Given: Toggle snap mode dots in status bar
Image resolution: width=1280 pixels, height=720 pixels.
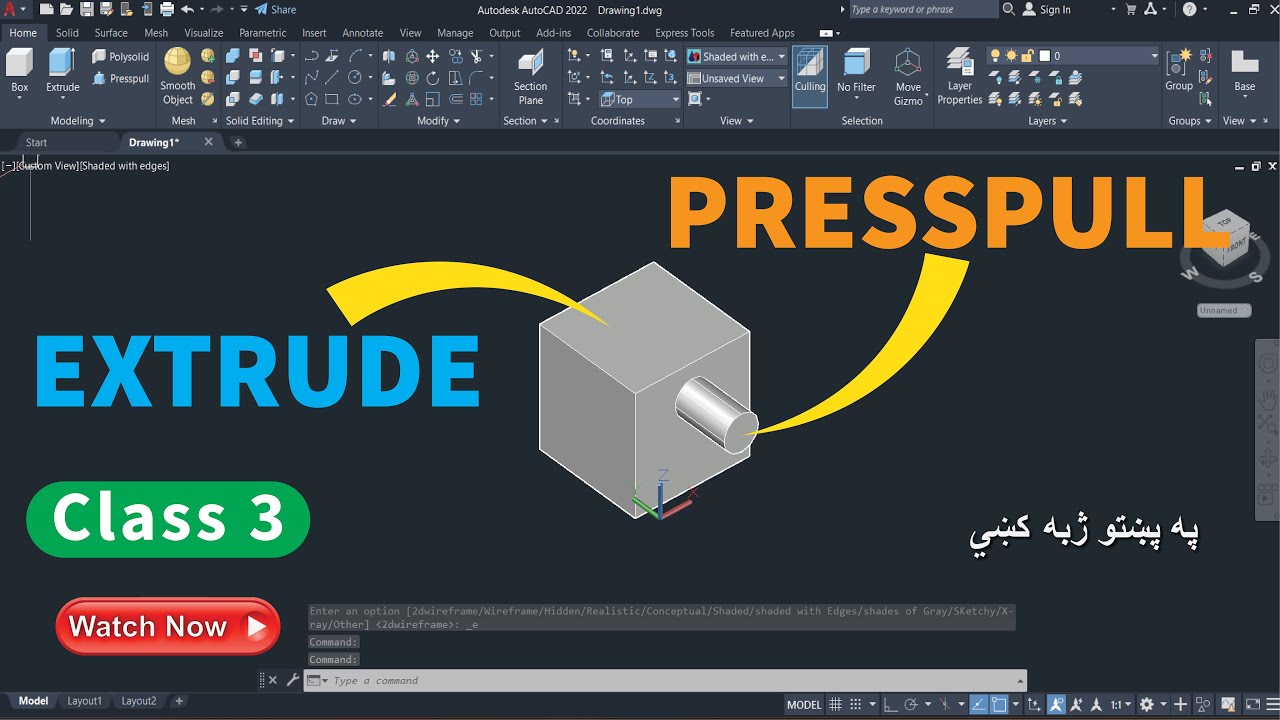Looking at the screenshot, I should (857, 704).
